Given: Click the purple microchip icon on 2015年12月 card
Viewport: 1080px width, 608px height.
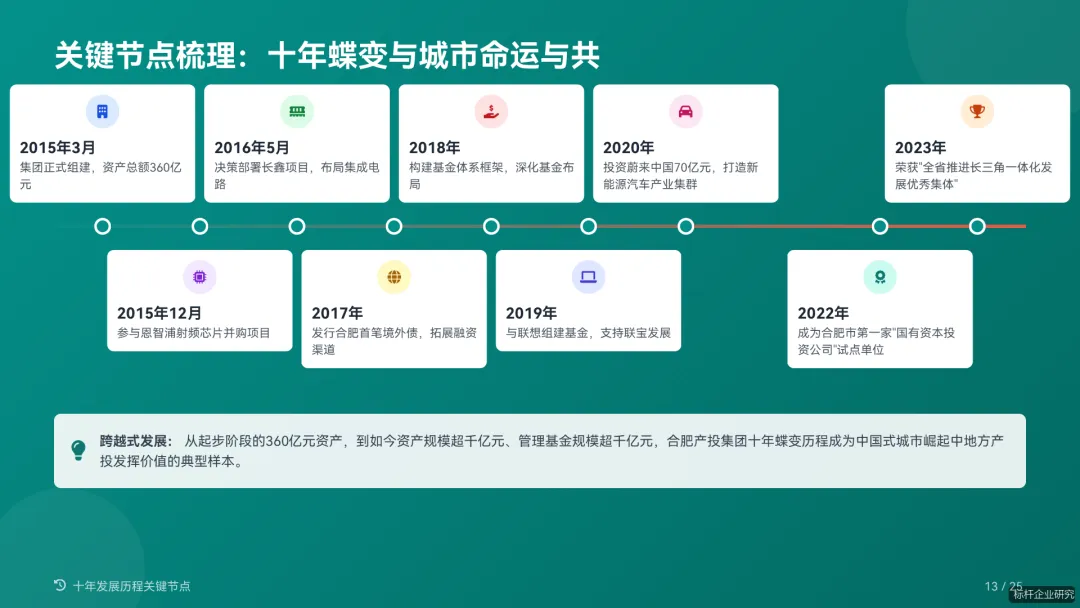Looking at the screenshot, I should [200, 277].
